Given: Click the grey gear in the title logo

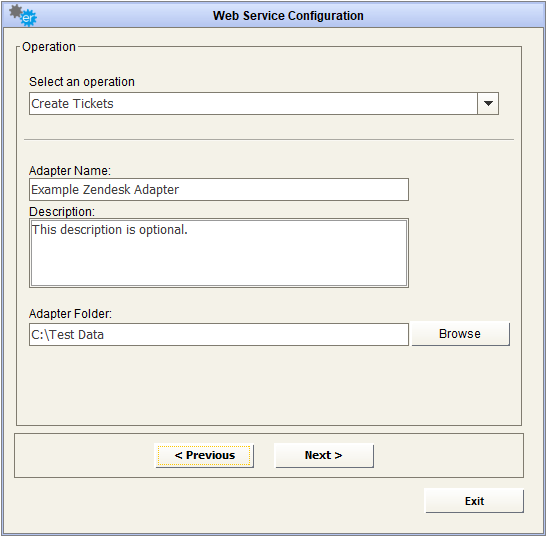Looking at the screenshot, I should pyautogui.click(x=15, y=11).
